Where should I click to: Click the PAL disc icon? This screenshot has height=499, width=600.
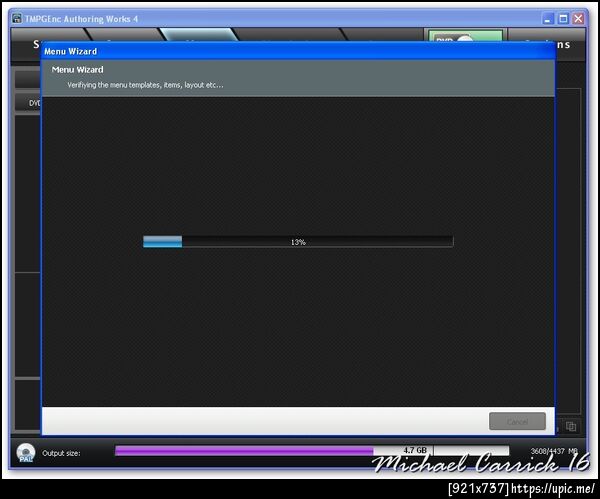pyautogui.click(x=26, y=453)
